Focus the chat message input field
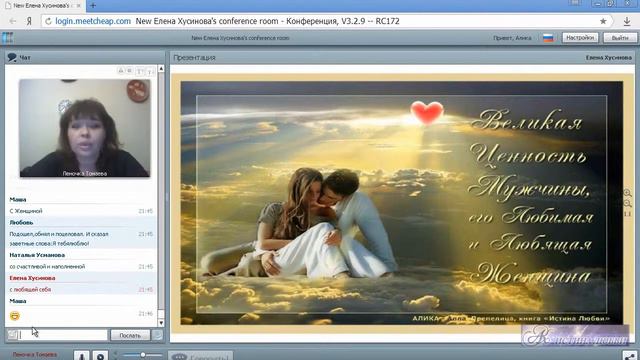This screenshot has width=640, height=360. click(64, 335)
